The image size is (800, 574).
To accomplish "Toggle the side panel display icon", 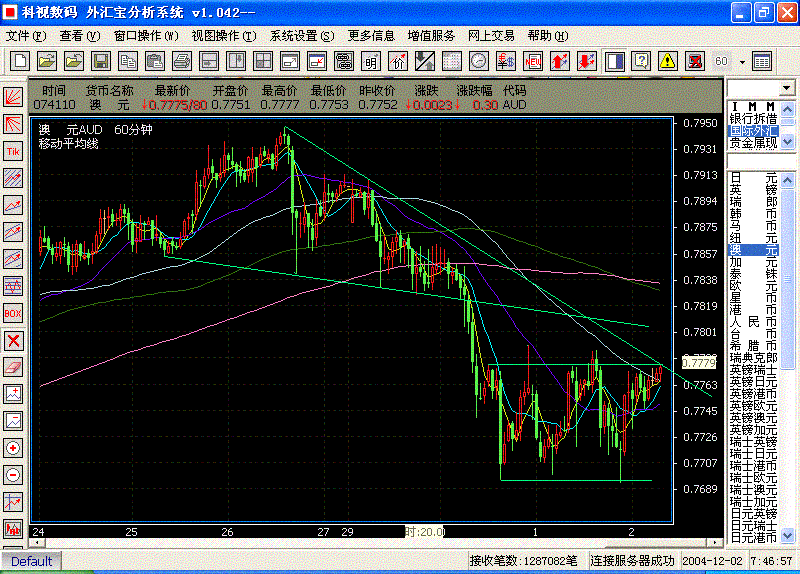I will [x=614, y=61].
